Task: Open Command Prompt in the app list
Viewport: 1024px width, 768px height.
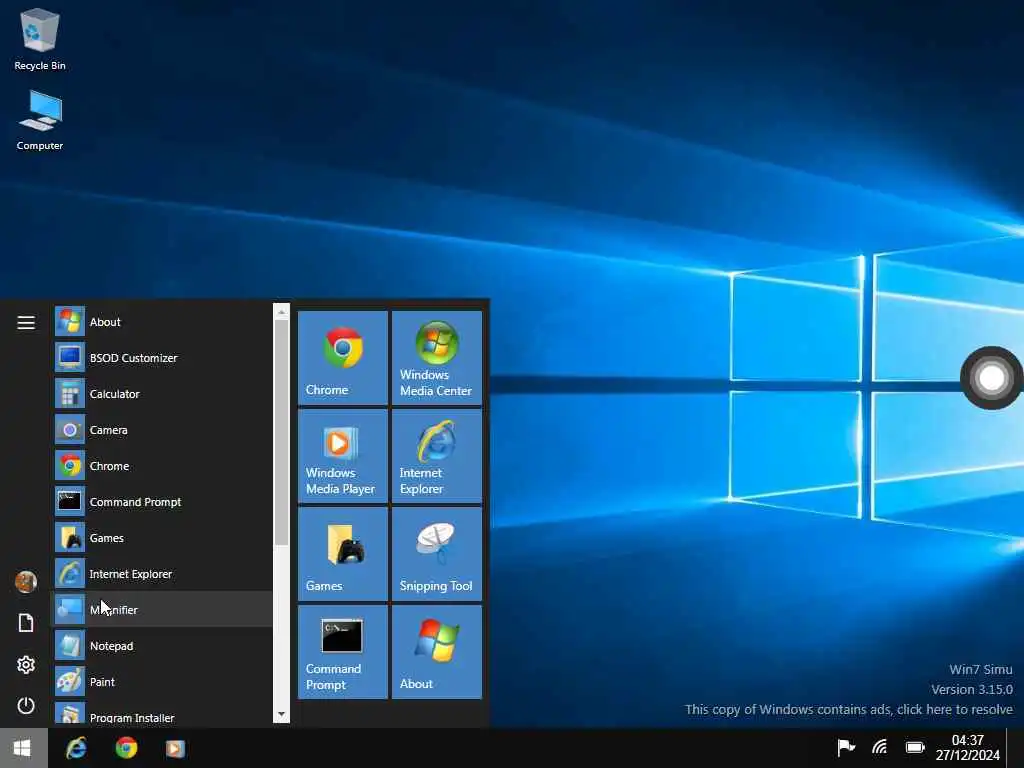Action: [x=161, y=502]
